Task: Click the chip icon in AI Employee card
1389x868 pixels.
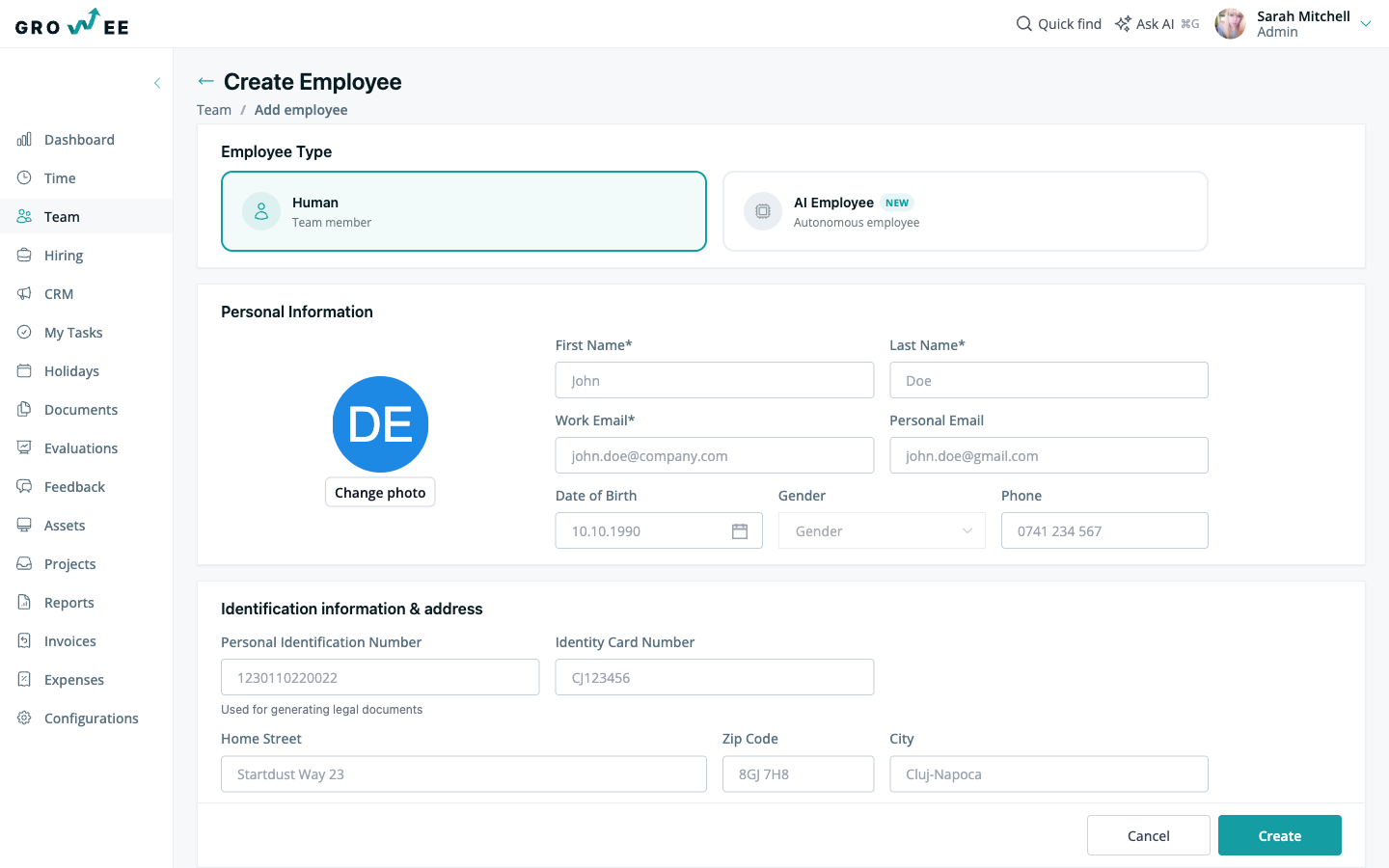Action: [x=763, y=211]
